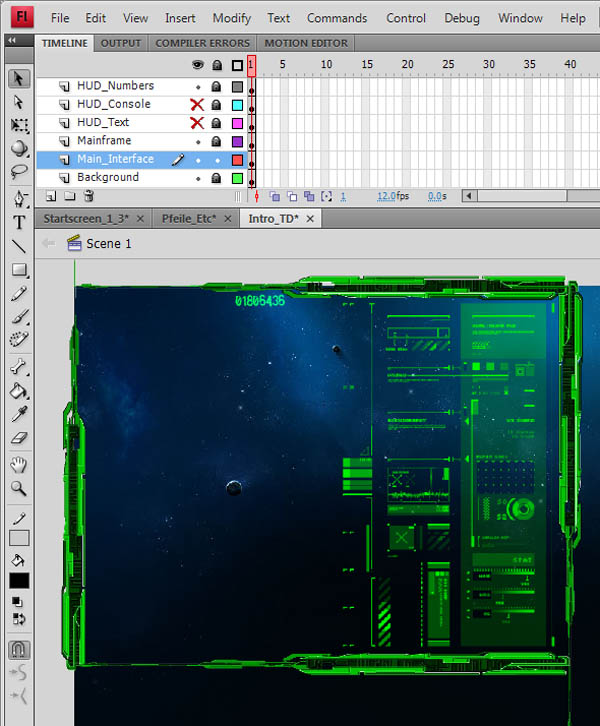
Task: Activate the Paint Bucket tool
Action: pos(19,391)
